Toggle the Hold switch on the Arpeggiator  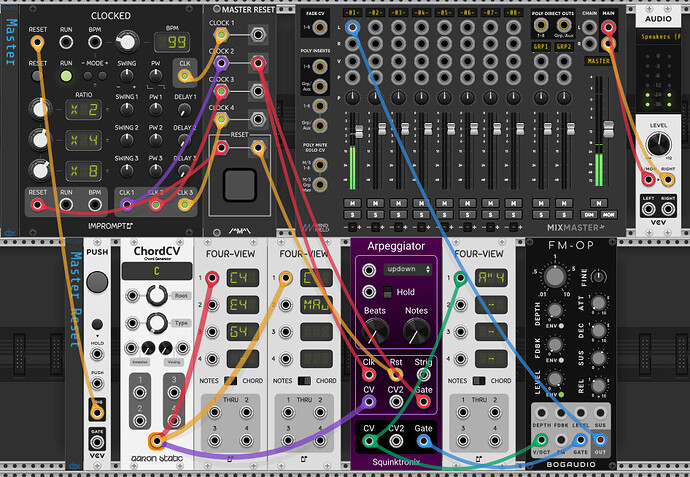point(388,292)
